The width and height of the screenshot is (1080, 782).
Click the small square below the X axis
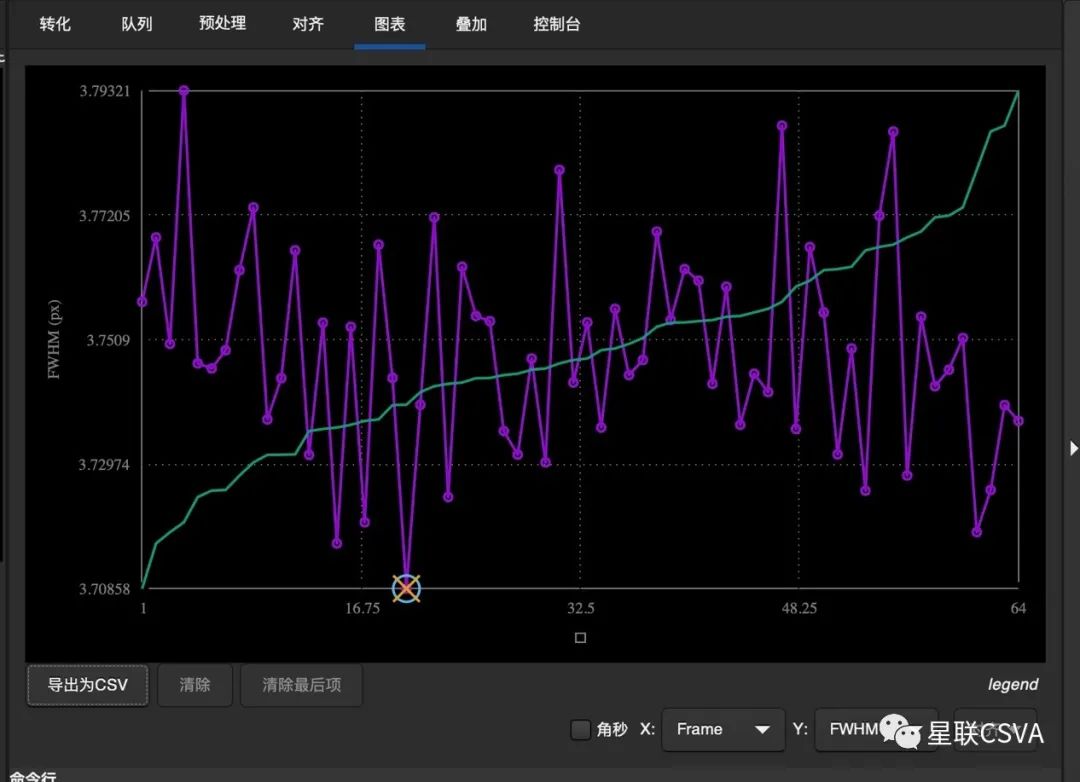pyautogui.click(x=580, y=637)
